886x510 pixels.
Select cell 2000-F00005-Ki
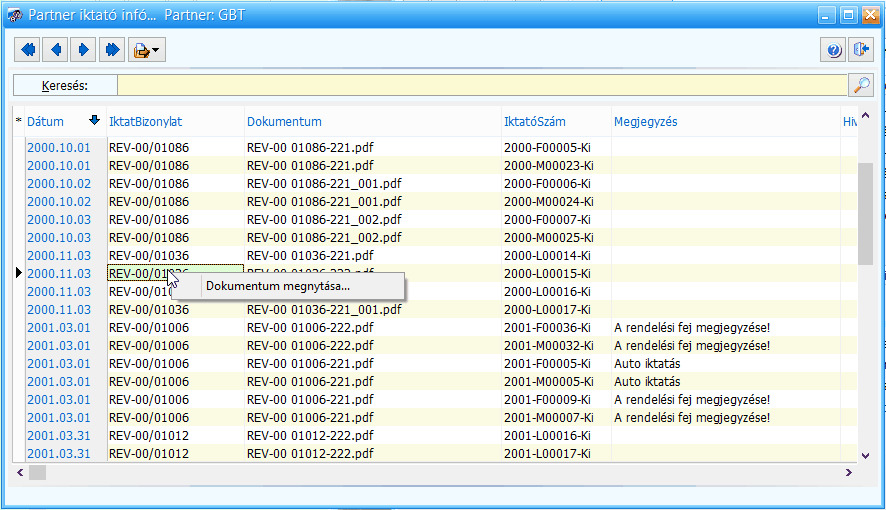pyautogui.click(x=547, y=147)
